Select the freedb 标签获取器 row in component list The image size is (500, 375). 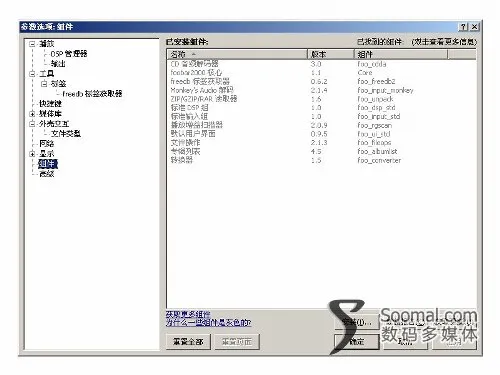point(321,81)
